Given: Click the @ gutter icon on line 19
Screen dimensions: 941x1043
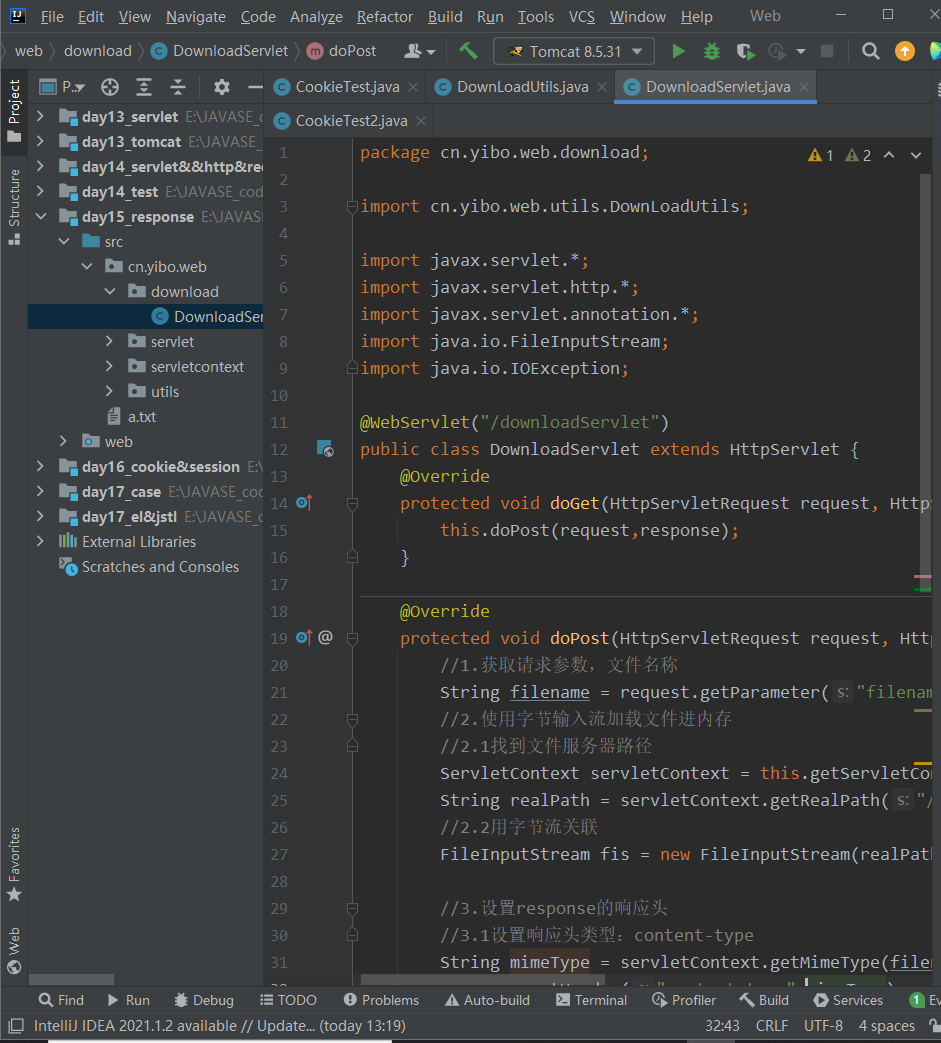Looking at the screenshot, I should click(x=325, y=637).
